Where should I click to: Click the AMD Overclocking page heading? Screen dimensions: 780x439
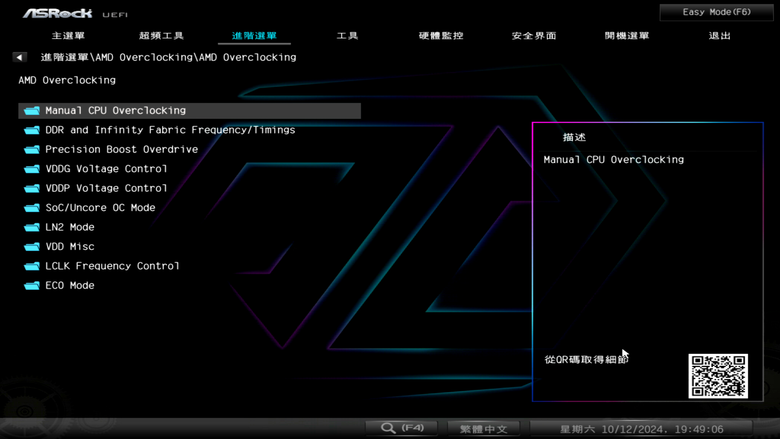(67, 80)
